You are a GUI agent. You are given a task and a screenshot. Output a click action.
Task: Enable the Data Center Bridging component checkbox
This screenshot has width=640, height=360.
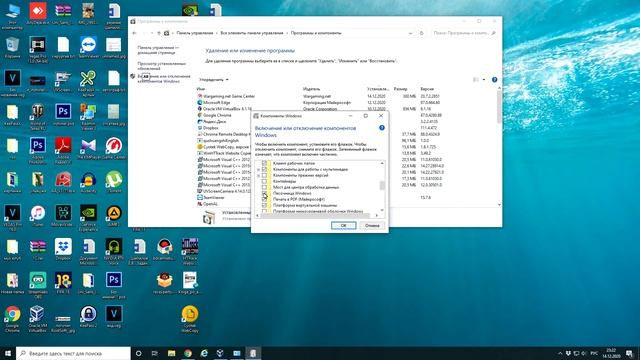[x=264, y=187]
